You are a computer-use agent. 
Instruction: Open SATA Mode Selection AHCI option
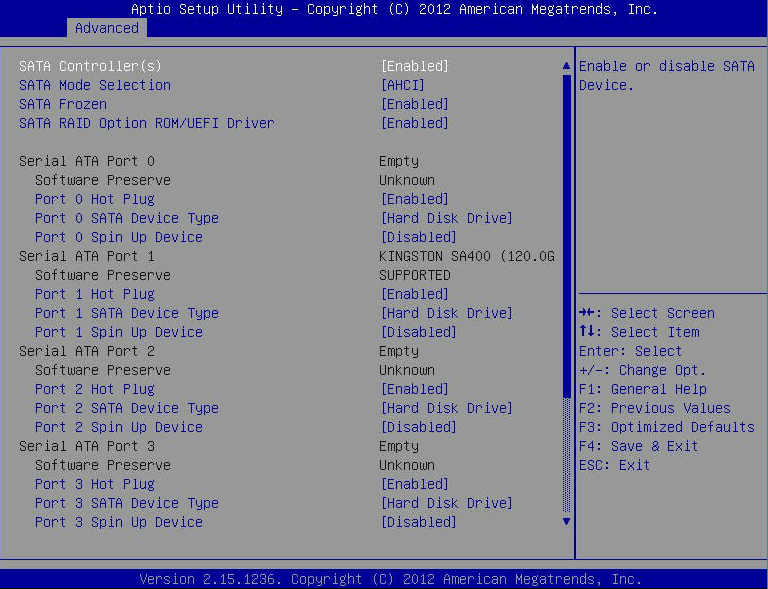(x=403, y=85)
